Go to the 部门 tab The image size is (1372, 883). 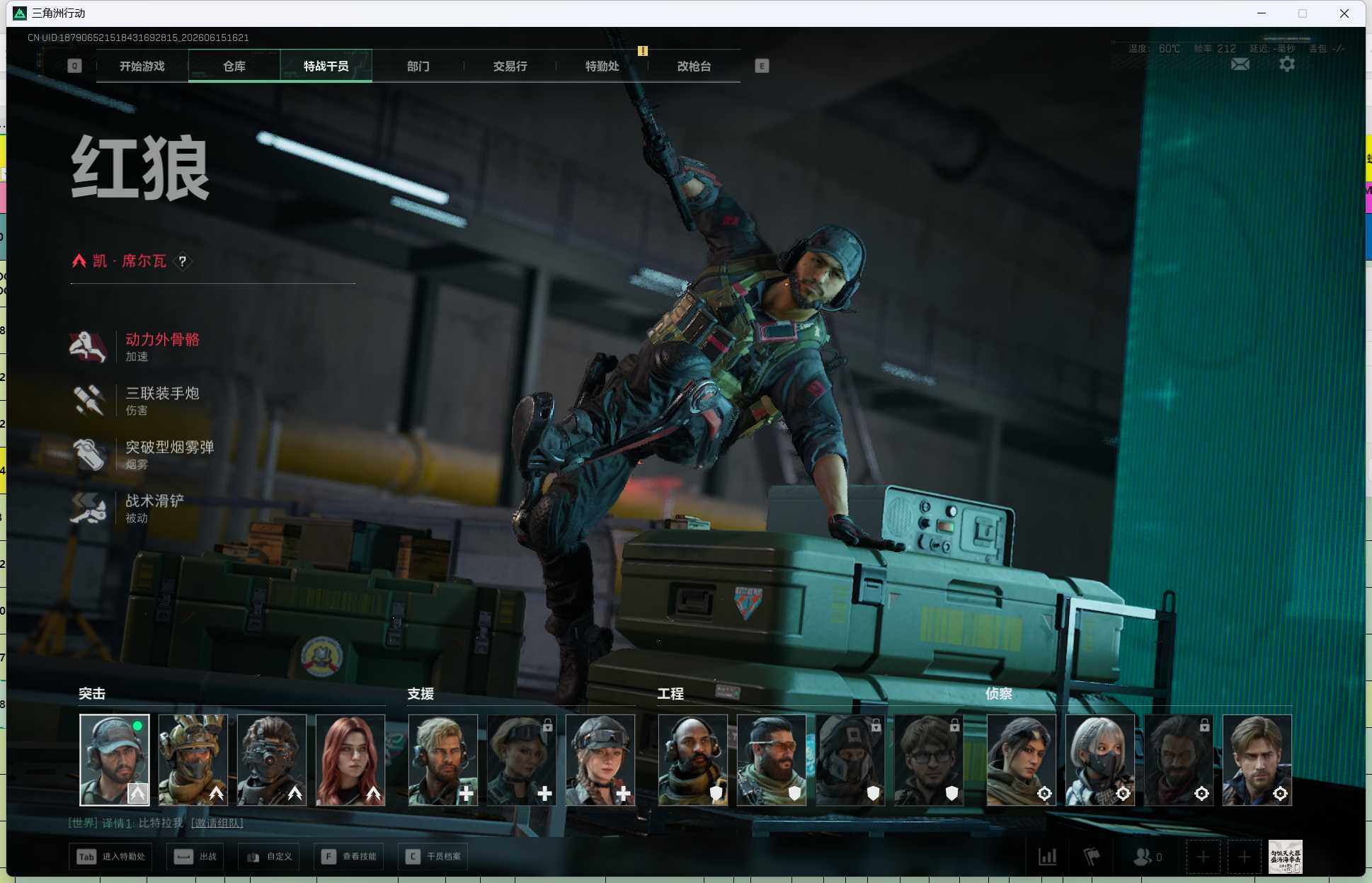point(418,66)
